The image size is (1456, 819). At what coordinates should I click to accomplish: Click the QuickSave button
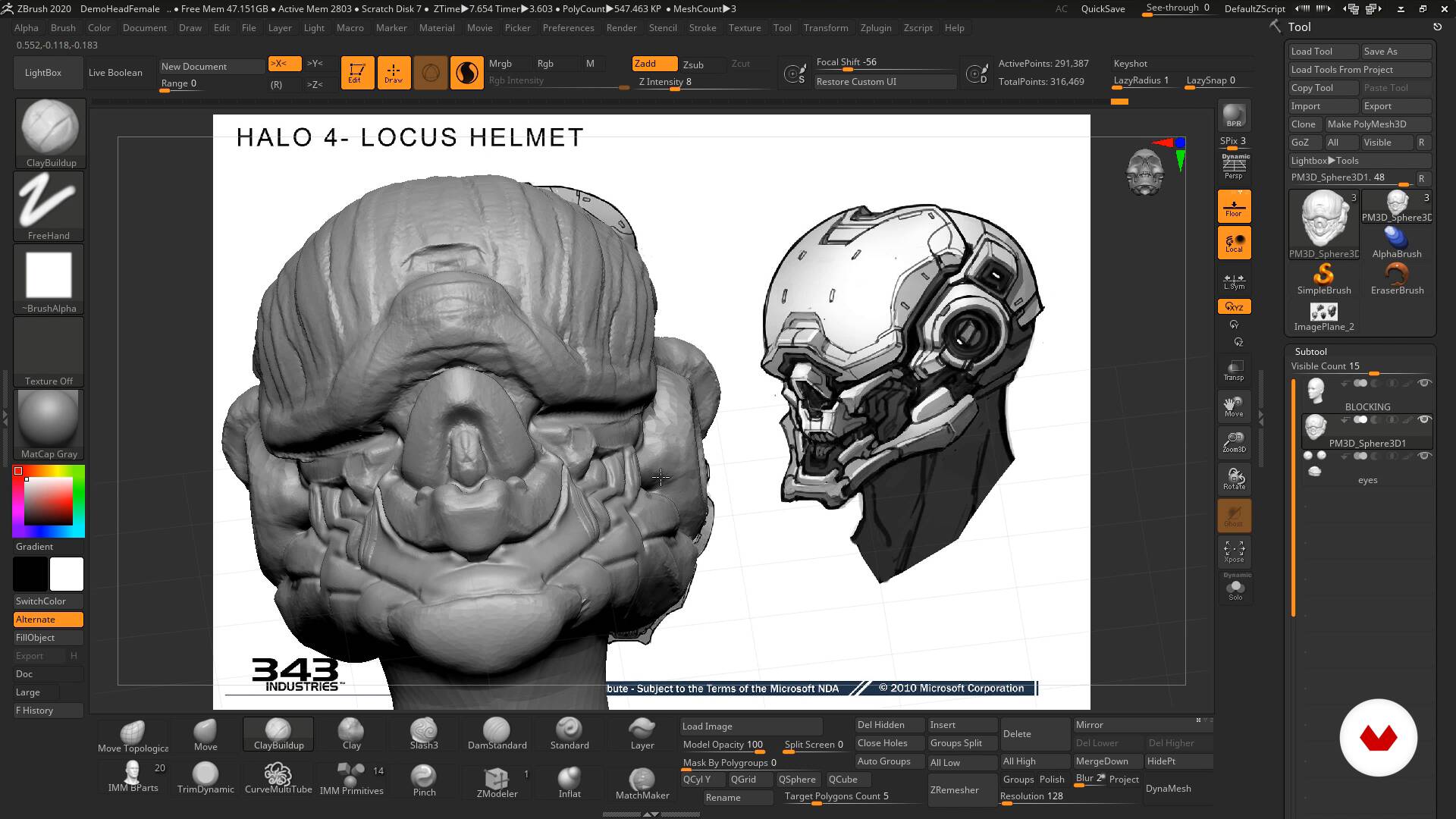coord(1103,9)
